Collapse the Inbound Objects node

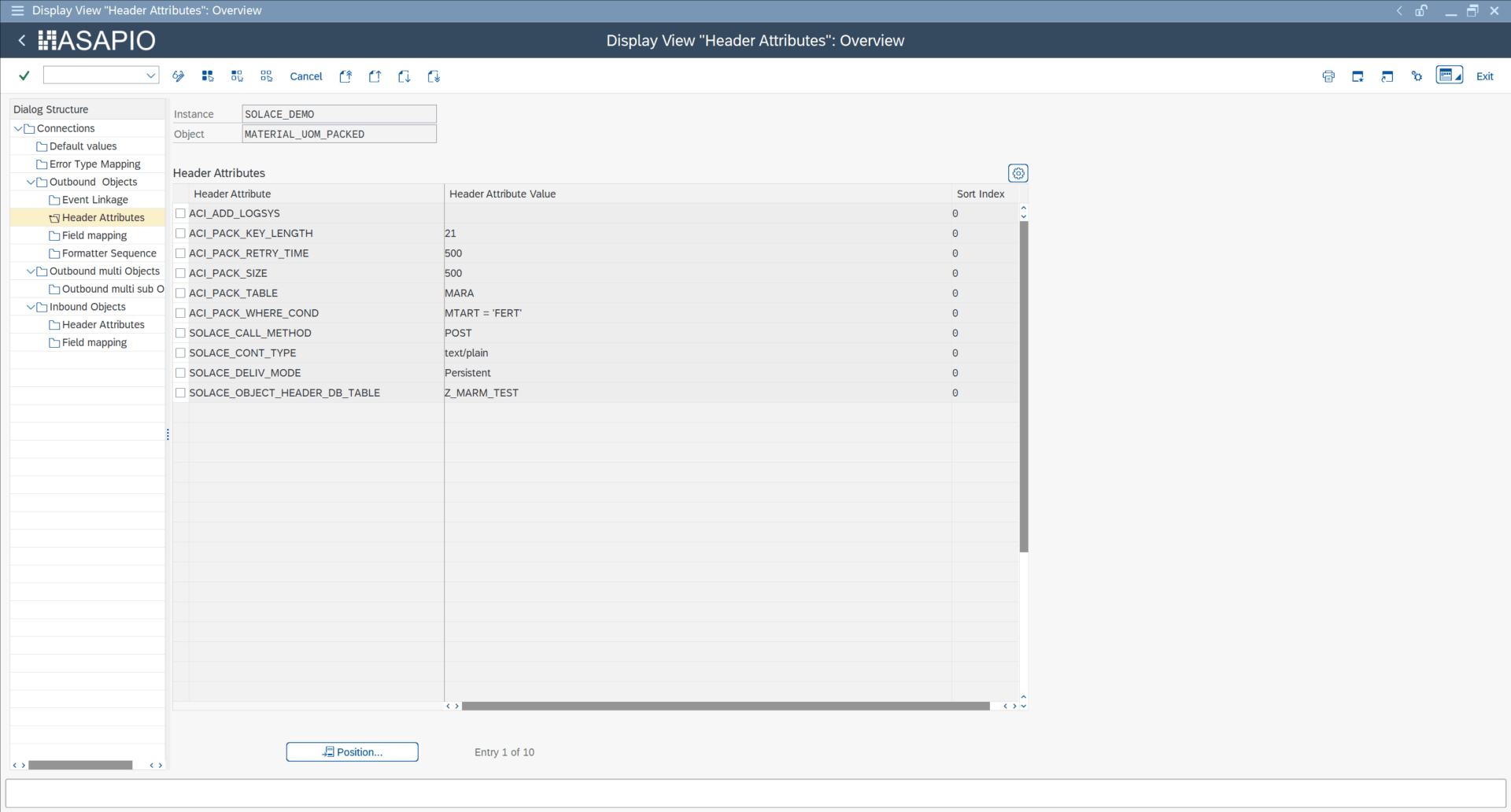31,307
